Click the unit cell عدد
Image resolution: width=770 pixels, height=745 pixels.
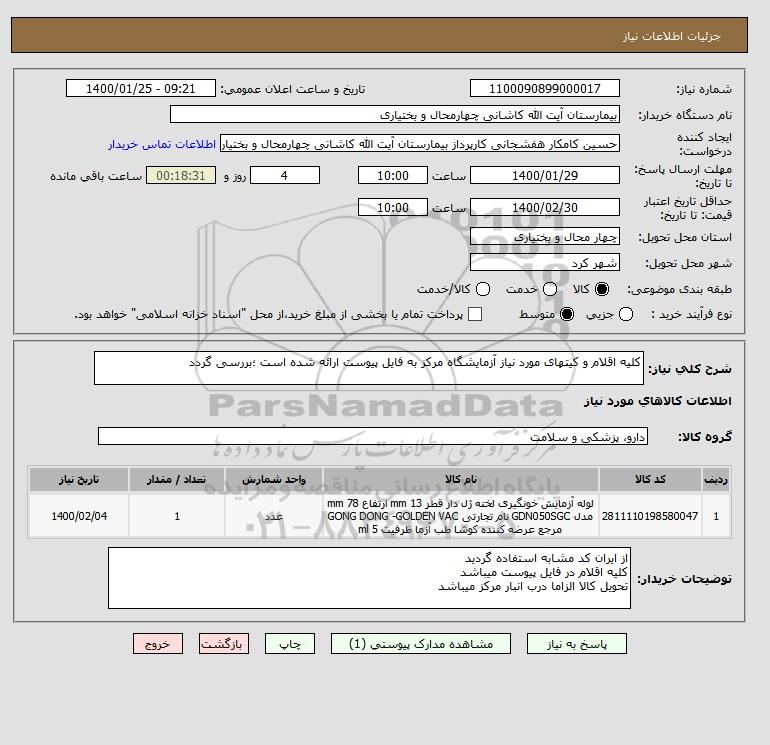pos(274,516)
